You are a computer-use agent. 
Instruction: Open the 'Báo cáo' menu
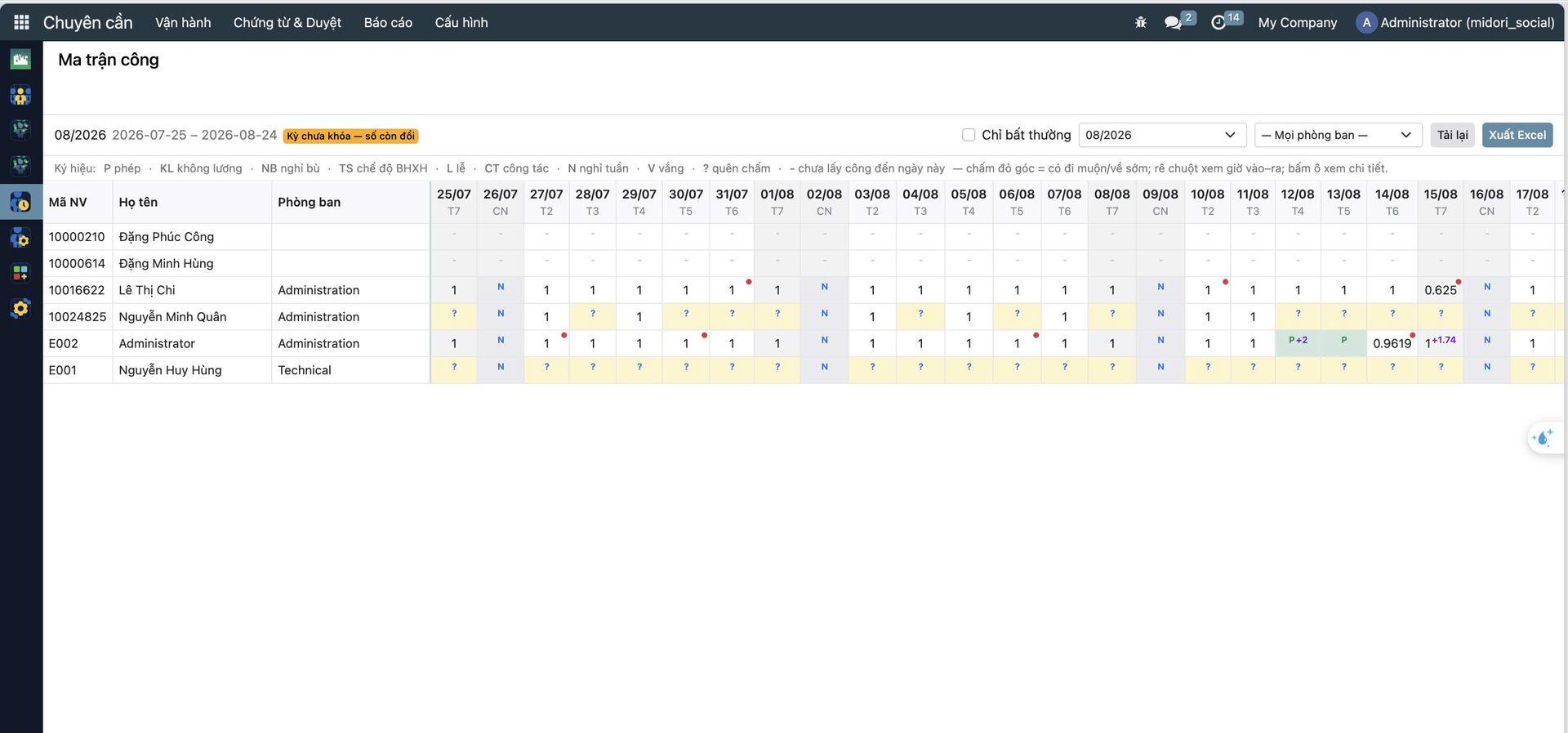coord(388,23)
